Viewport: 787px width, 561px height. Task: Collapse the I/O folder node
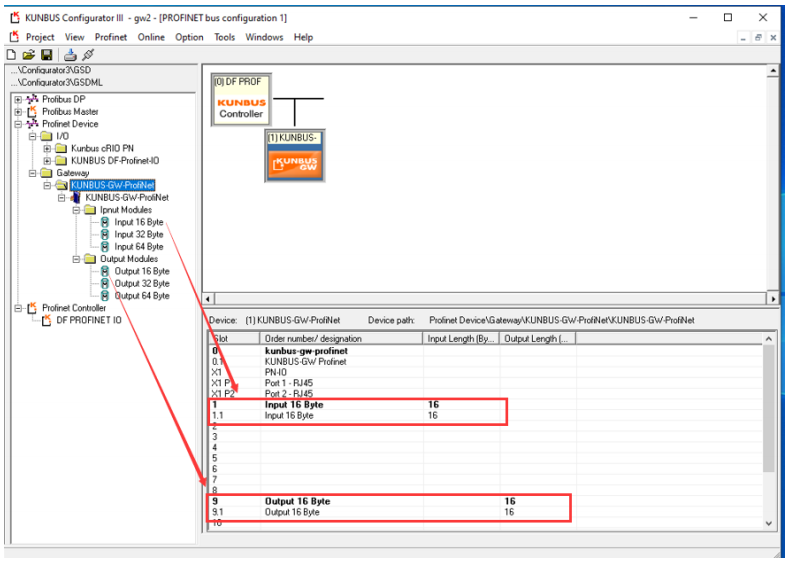coord(33,136)
